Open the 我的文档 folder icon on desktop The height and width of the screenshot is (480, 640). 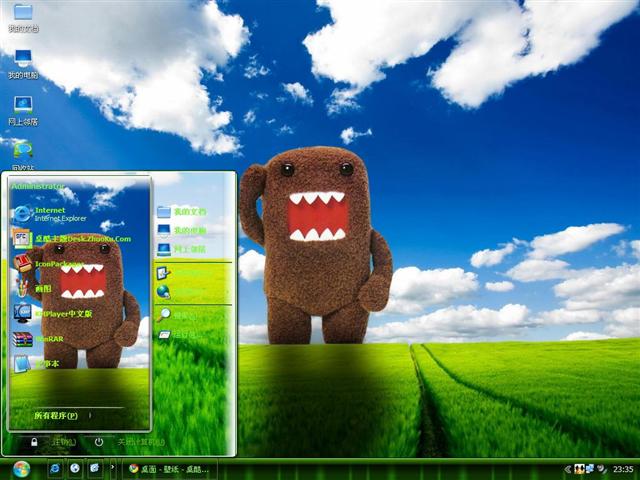[23, 18]
